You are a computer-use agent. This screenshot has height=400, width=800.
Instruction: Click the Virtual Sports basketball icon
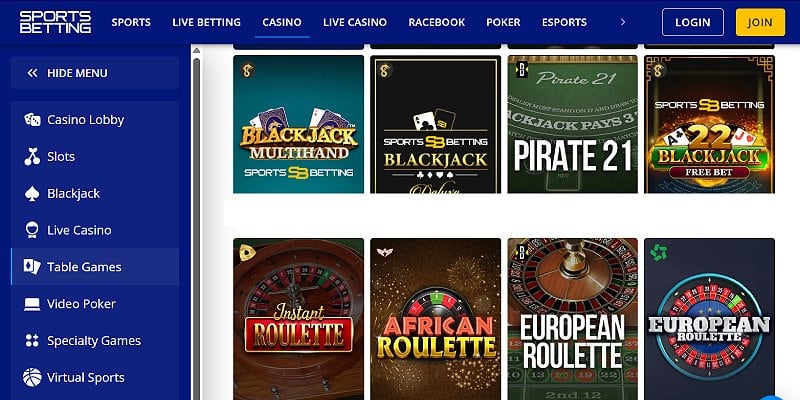pos(32,378)
